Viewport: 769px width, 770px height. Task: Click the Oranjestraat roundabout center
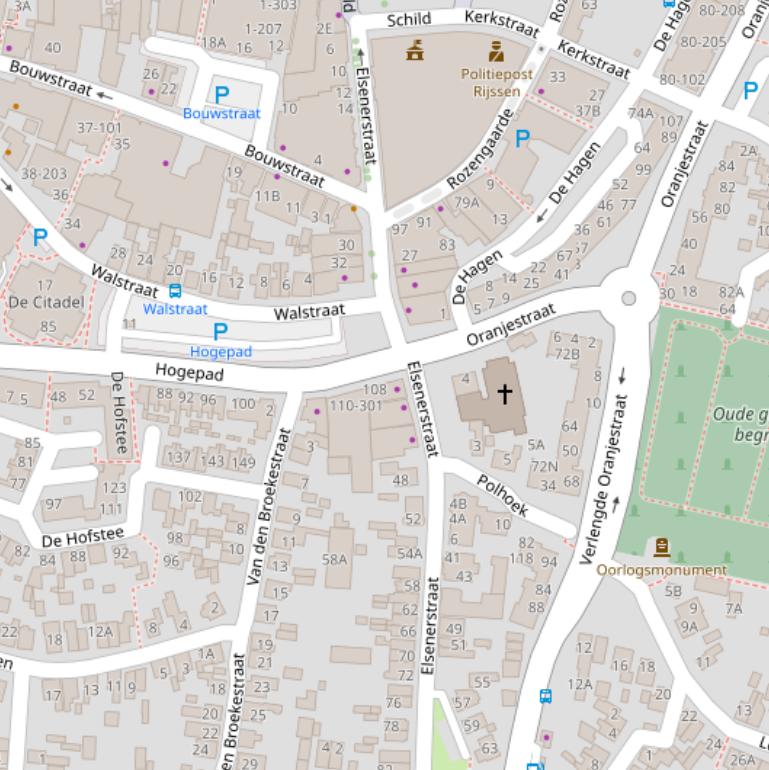point(628,298)
